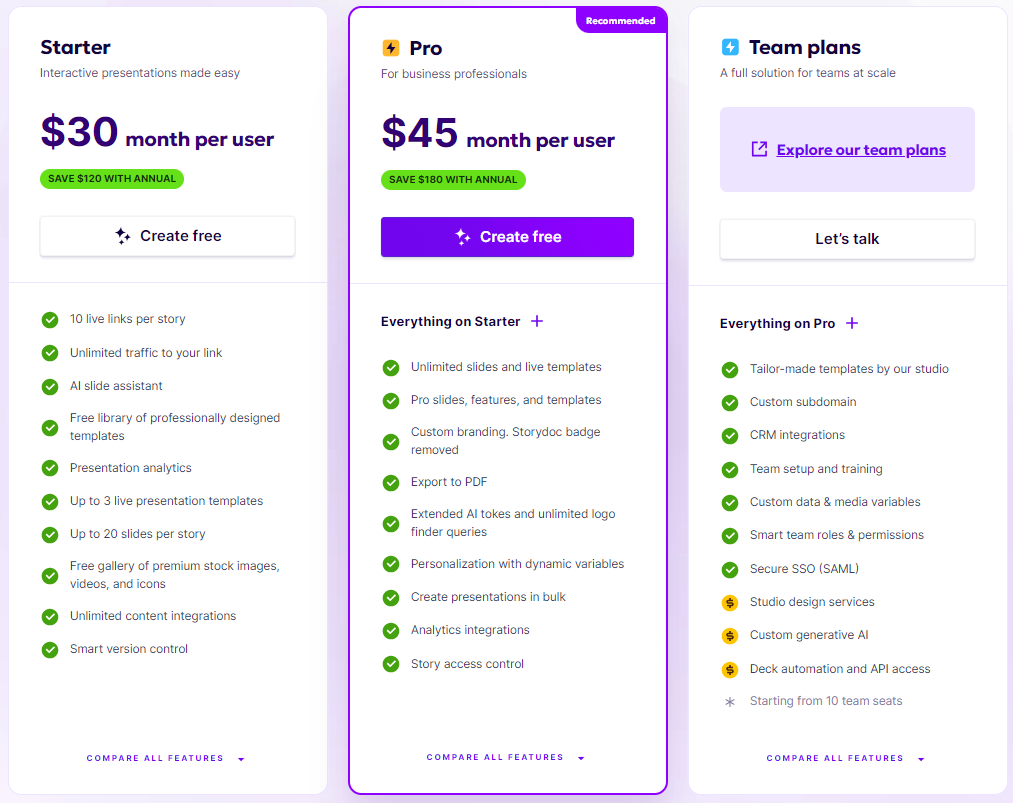Click the green checkmark beside AI slide assistant
1013x803 pixels.
[x=50, y=386]
